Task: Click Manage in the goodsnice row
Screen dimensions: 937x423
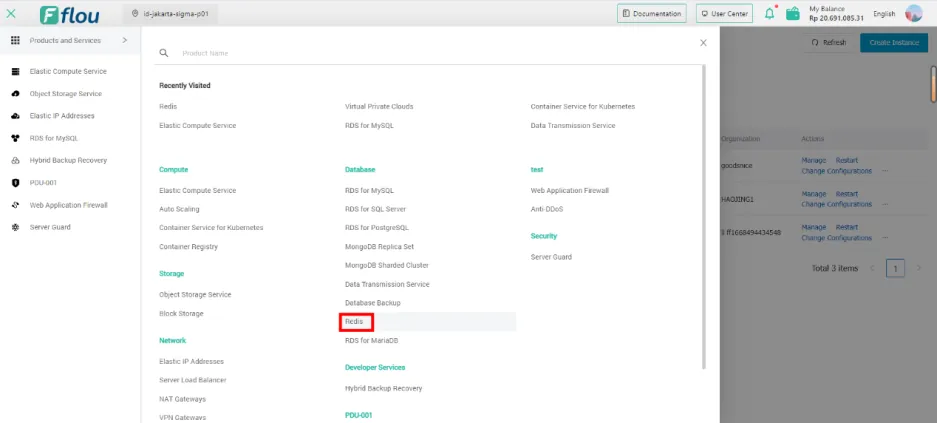Action: pos(813,160)
